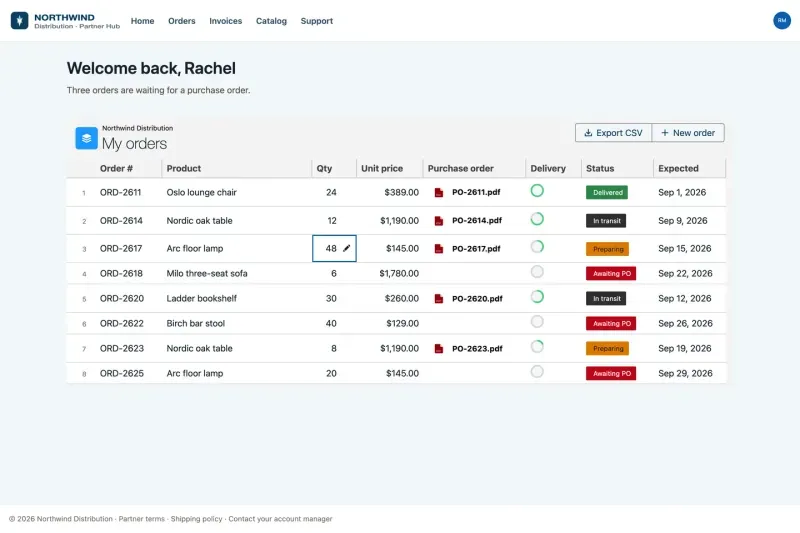The width and height of the screenshot is (800, 533).
Task: Click the Northwind logo icon
Action: [19, 20]
